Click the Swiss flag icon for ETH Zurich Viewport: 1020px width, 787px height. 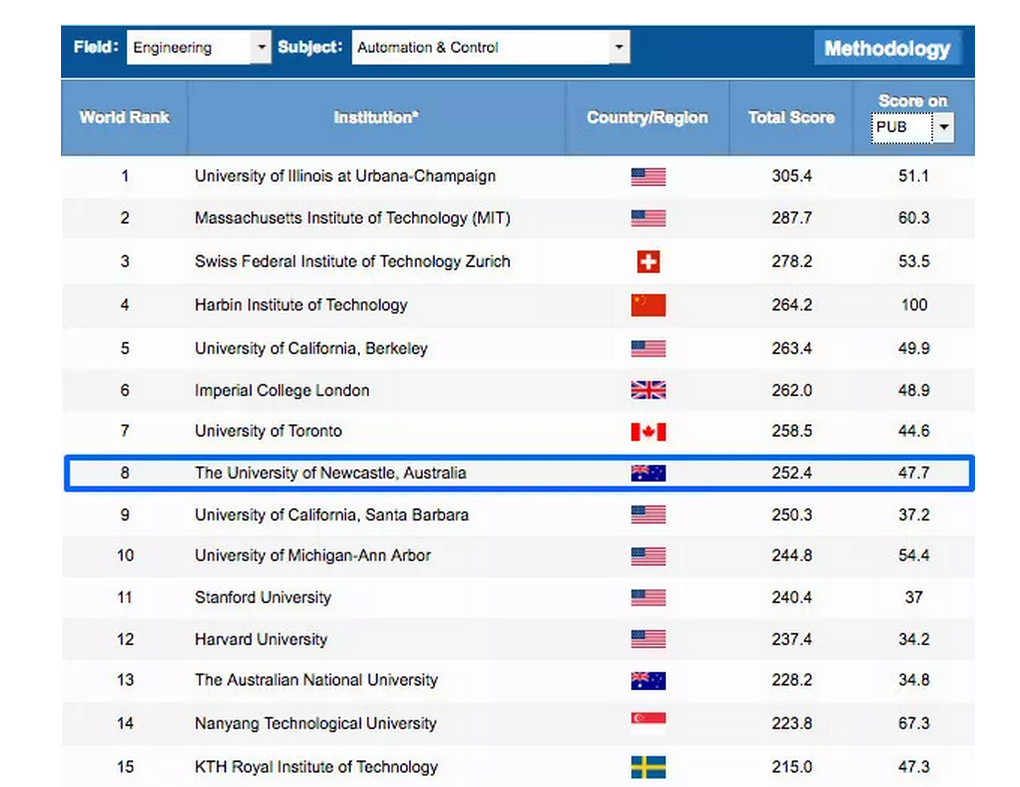[x=648, y=262]
